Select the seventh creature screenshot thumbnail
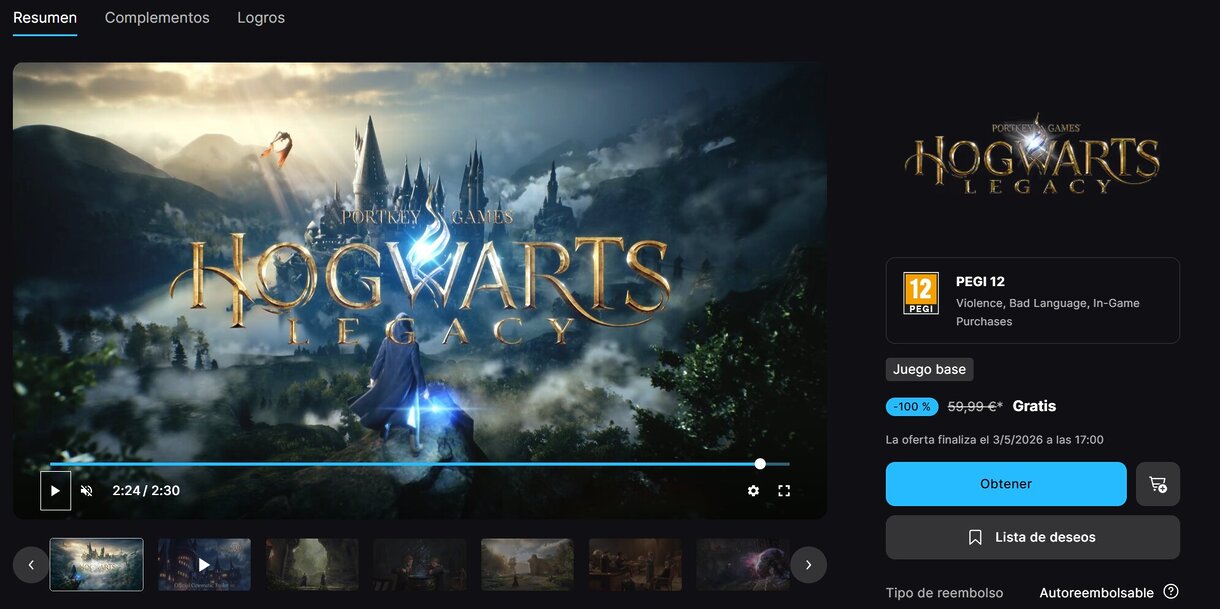The width and height of the screenshot is (1220, 609). pyautogui.click(x=743, y=565)
